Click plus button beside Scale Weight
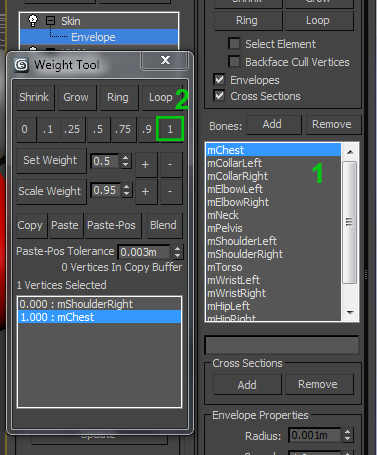The image size is (377, 455). [x=146, y=191]
